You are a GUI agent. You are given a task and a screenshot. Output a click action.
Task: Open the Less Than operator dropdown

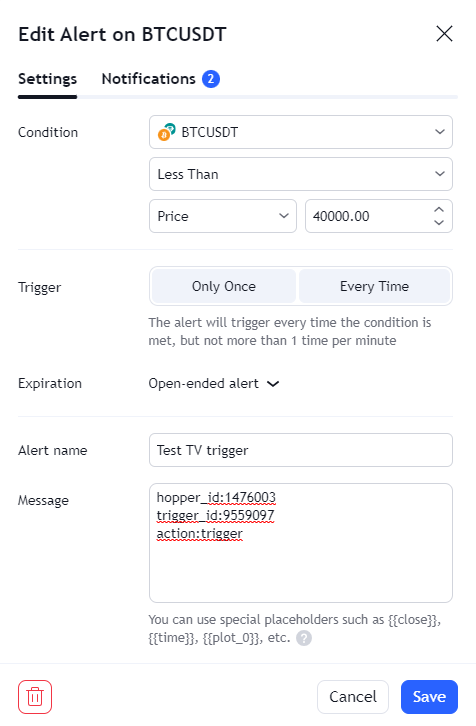tap(301, 174)
